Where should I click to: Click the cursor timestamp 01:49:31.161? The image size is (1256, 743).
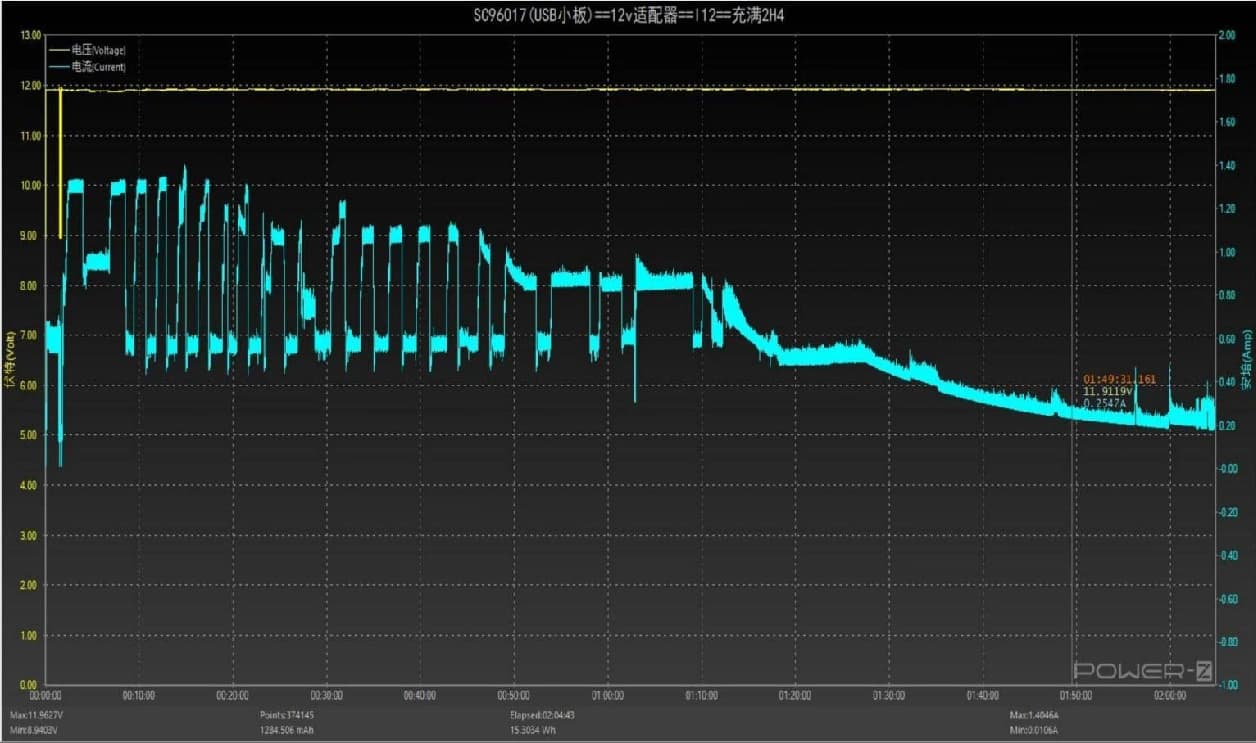click(x=1120, y=380)
